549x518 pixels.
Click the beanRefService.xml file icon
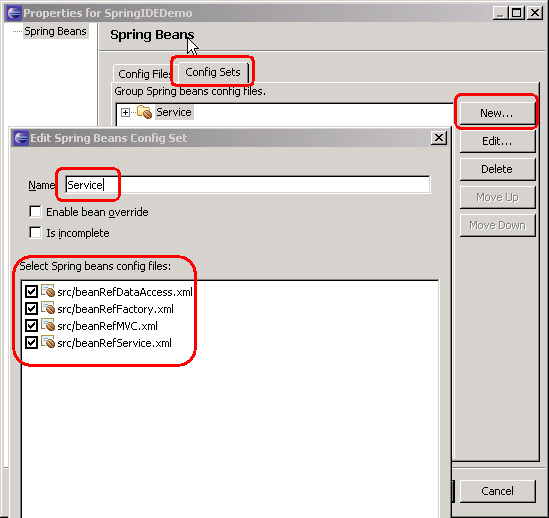(x=48, y=342)
